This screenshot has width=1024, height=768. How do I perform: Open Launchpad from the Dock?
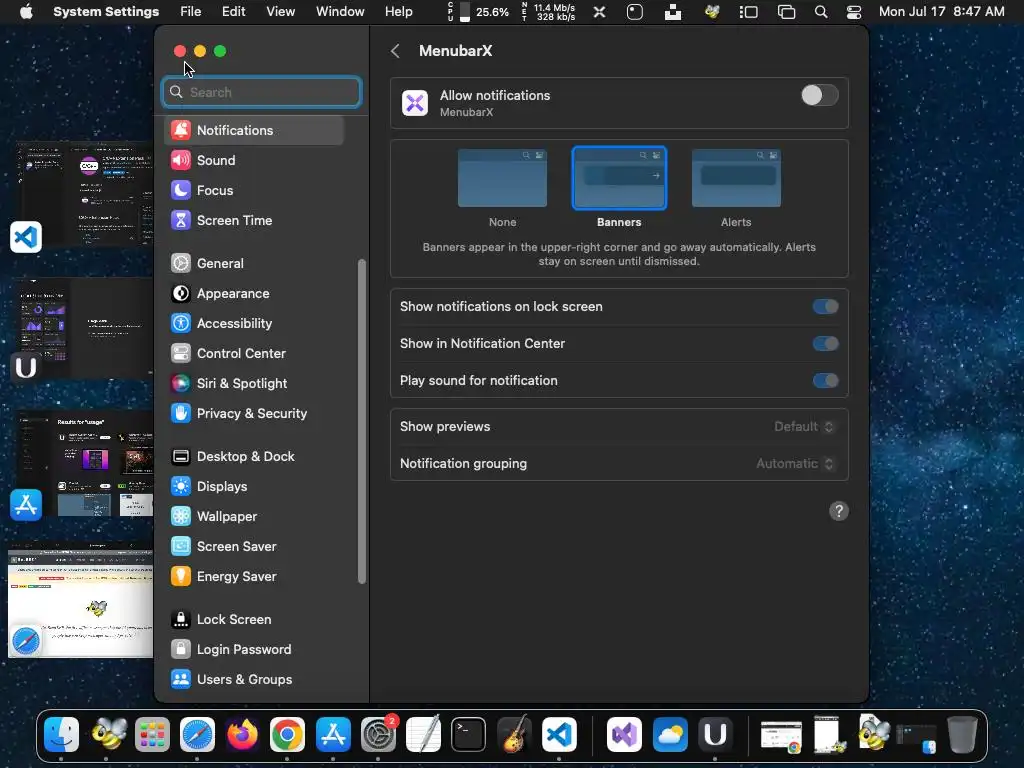point(152,735)
